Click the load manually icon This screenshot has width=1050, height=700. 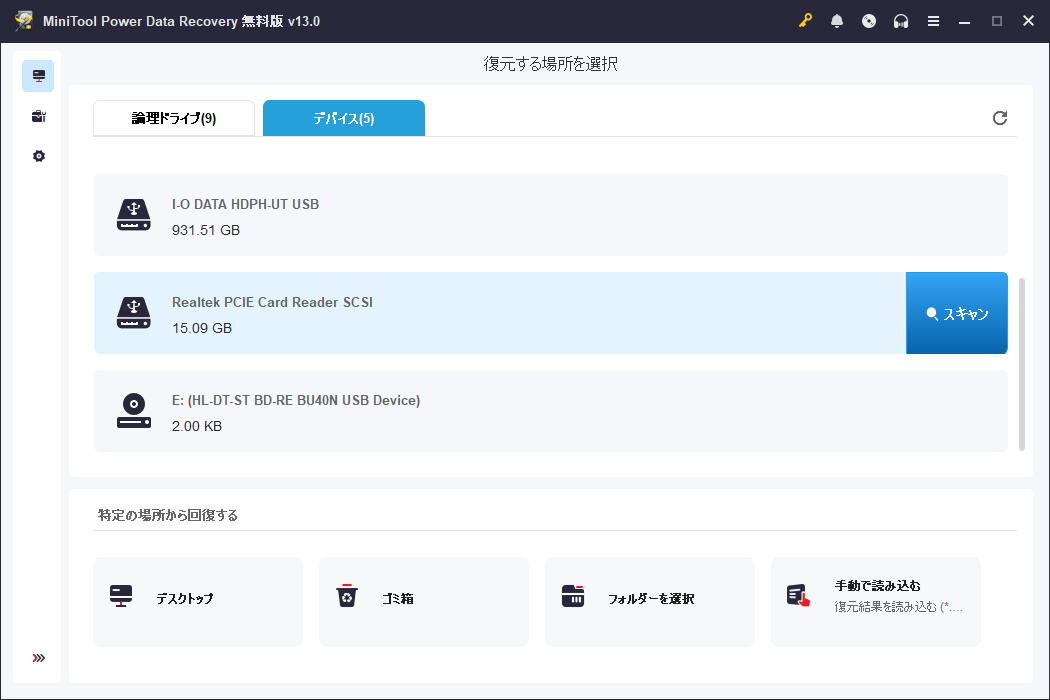[798, 596]
